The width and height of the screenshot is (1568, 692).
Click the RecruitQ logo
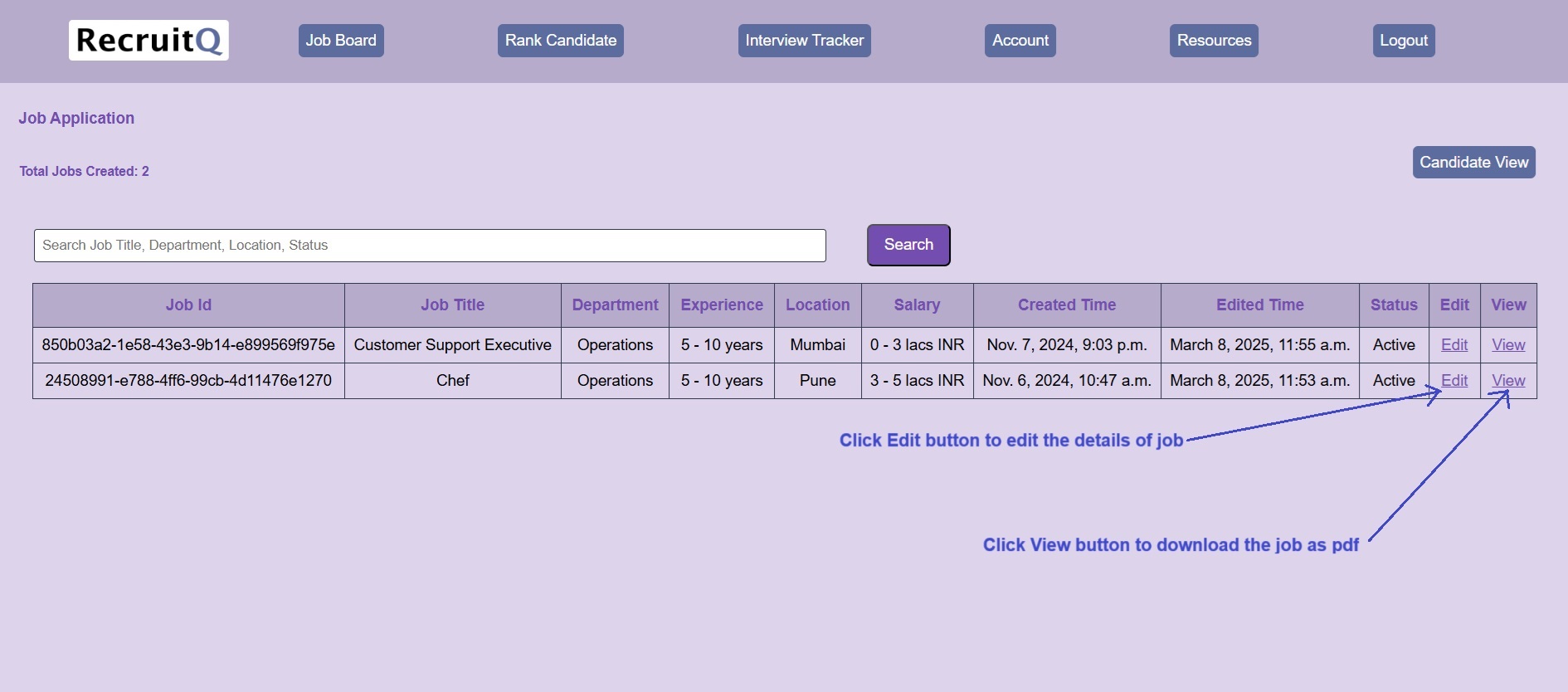tap(149, 41)
